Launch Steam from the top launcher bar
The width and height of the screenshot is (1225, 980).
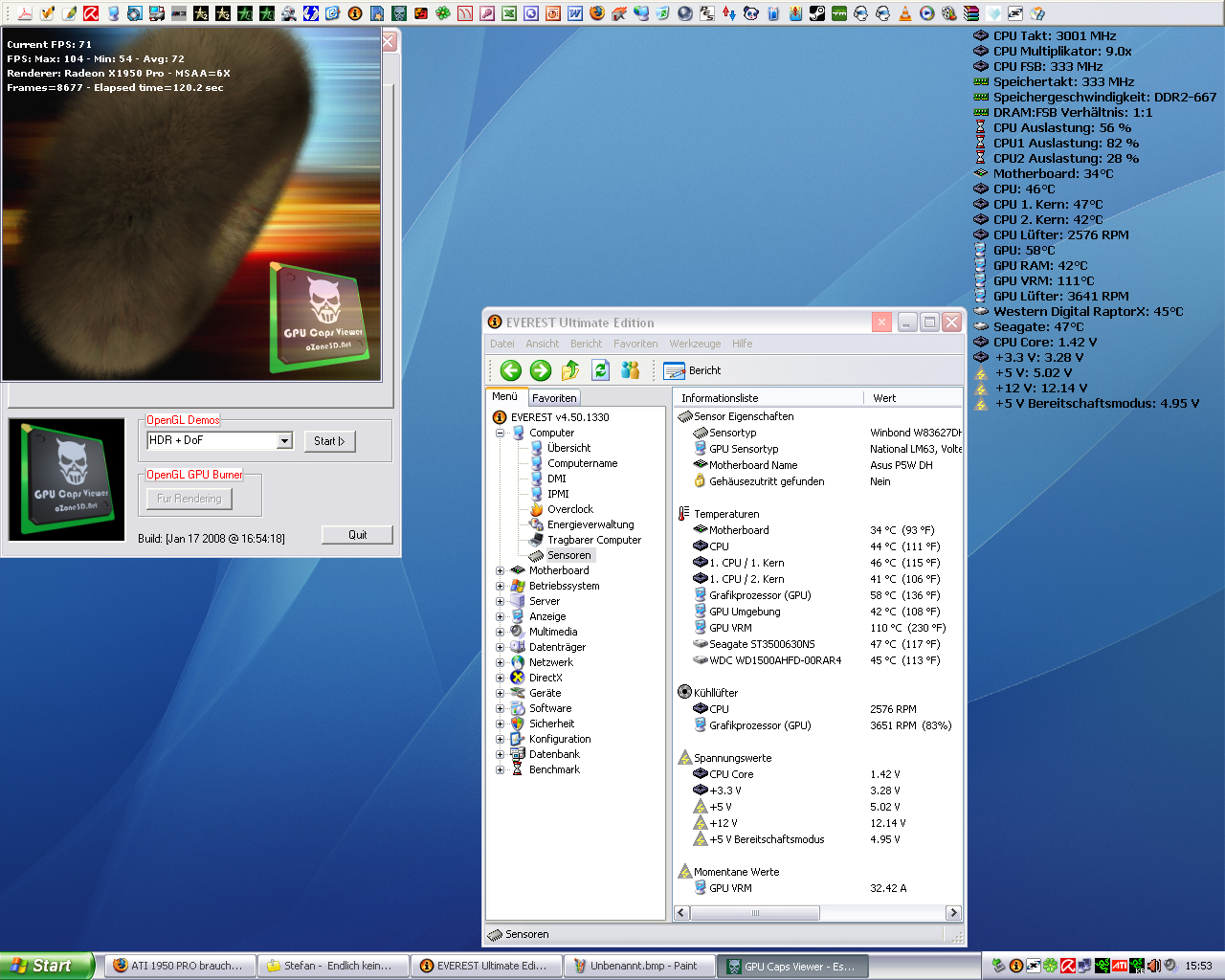coord(817,12)
